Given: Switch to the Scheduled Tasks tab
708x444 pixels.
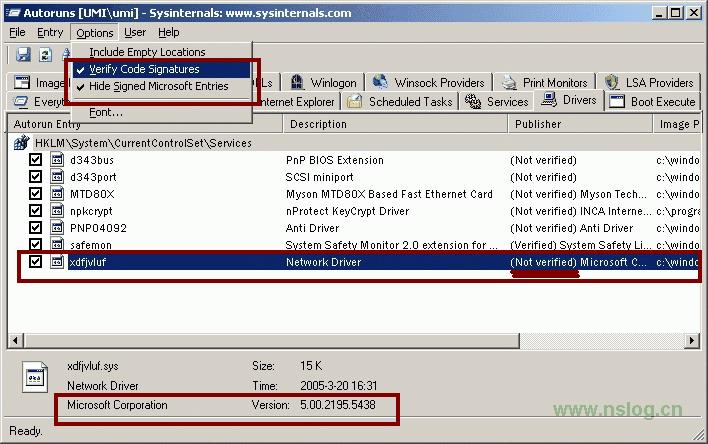Looking at the screenshot, I should point(400,102).
